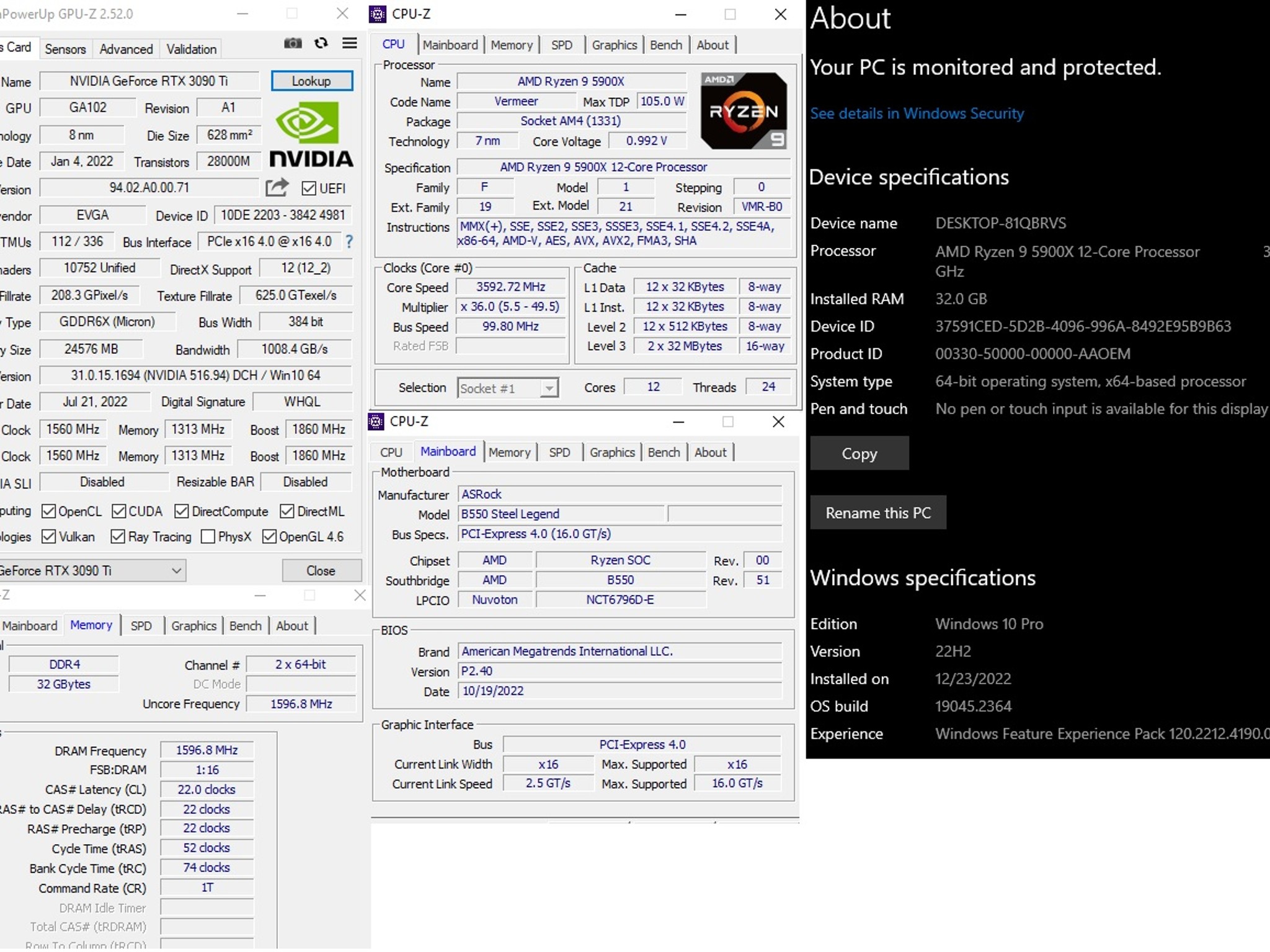Toggle the UEFI checkbox

click(308, 188)
